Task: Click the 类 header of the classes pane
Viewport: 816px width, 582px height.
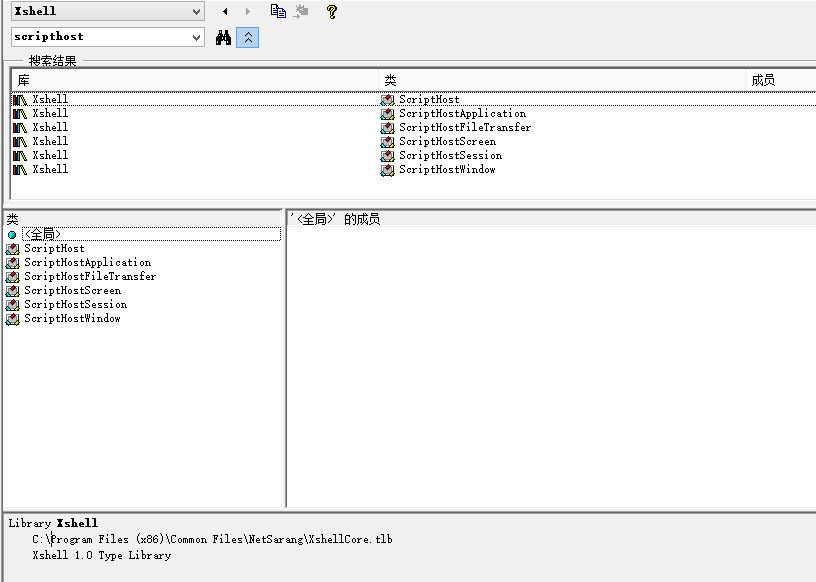Action: coord(143,219)
